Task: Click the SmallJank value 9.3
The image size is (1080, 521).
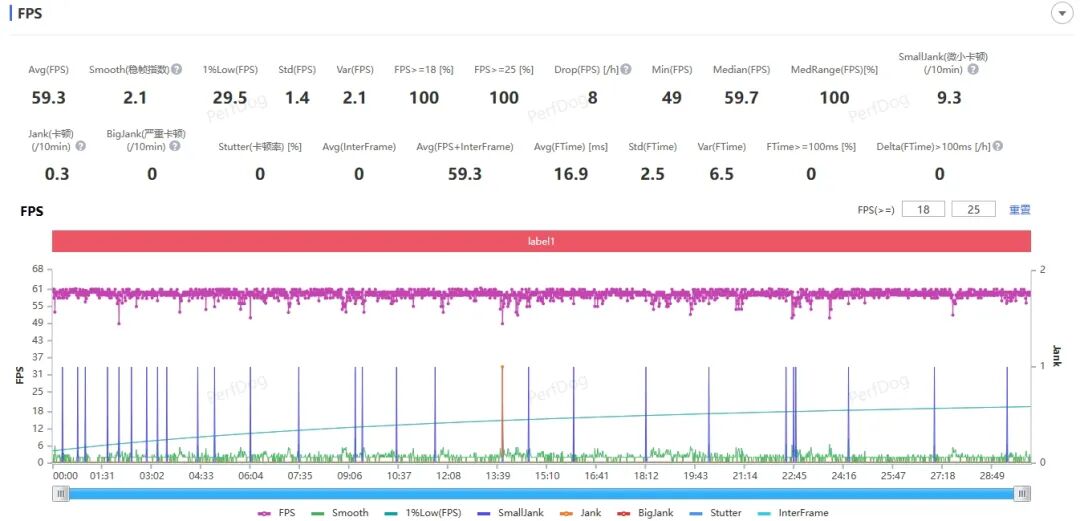Action: (949, 98)
